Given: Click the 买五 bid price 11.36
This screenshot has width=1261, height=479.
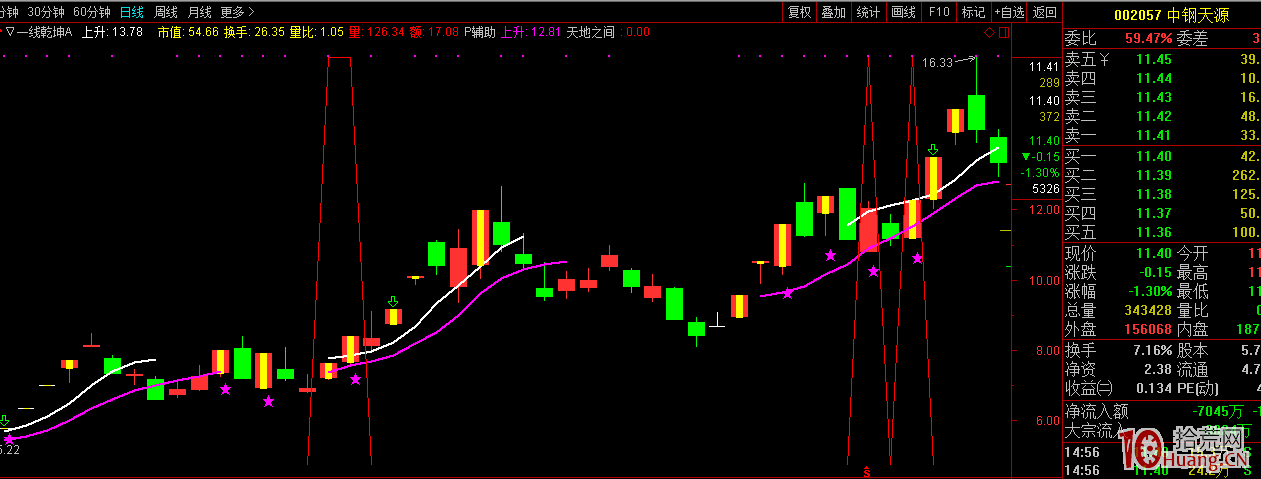Looking at the screenshot, I should click(1153, 232).
